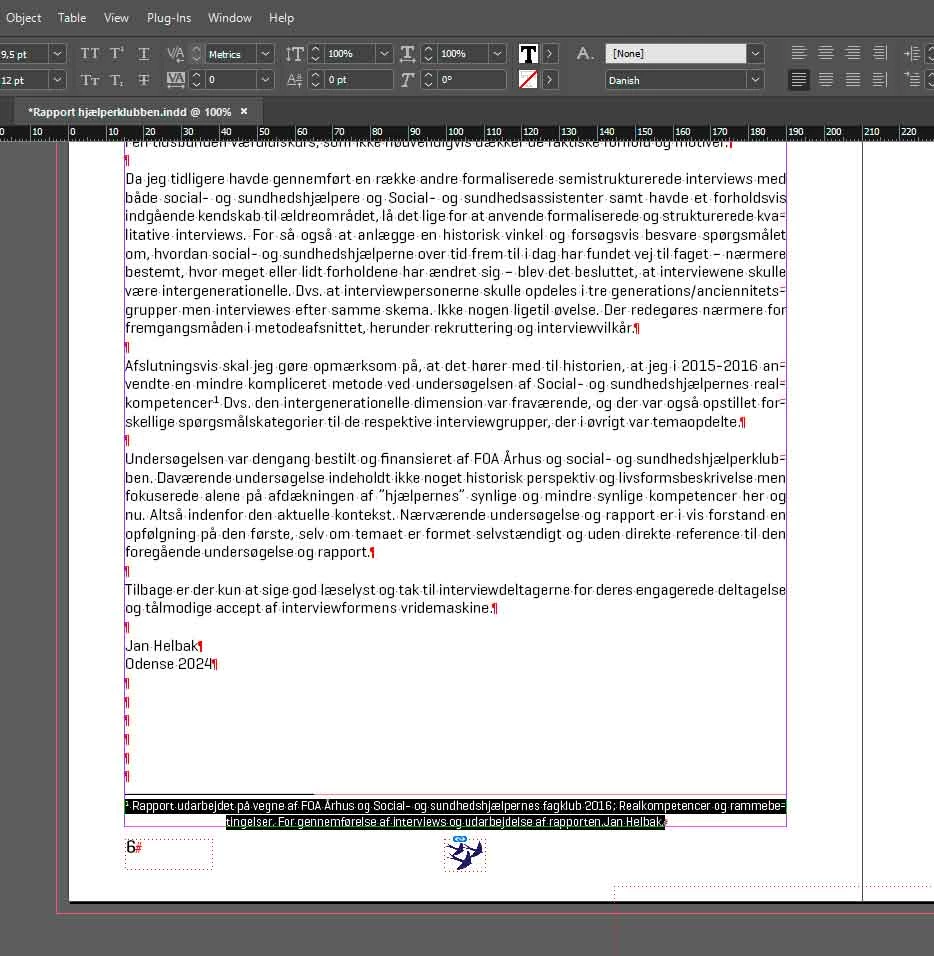Screen dimensions: 934x956
Task: Open the View menu
Action: tap(116, 18)
